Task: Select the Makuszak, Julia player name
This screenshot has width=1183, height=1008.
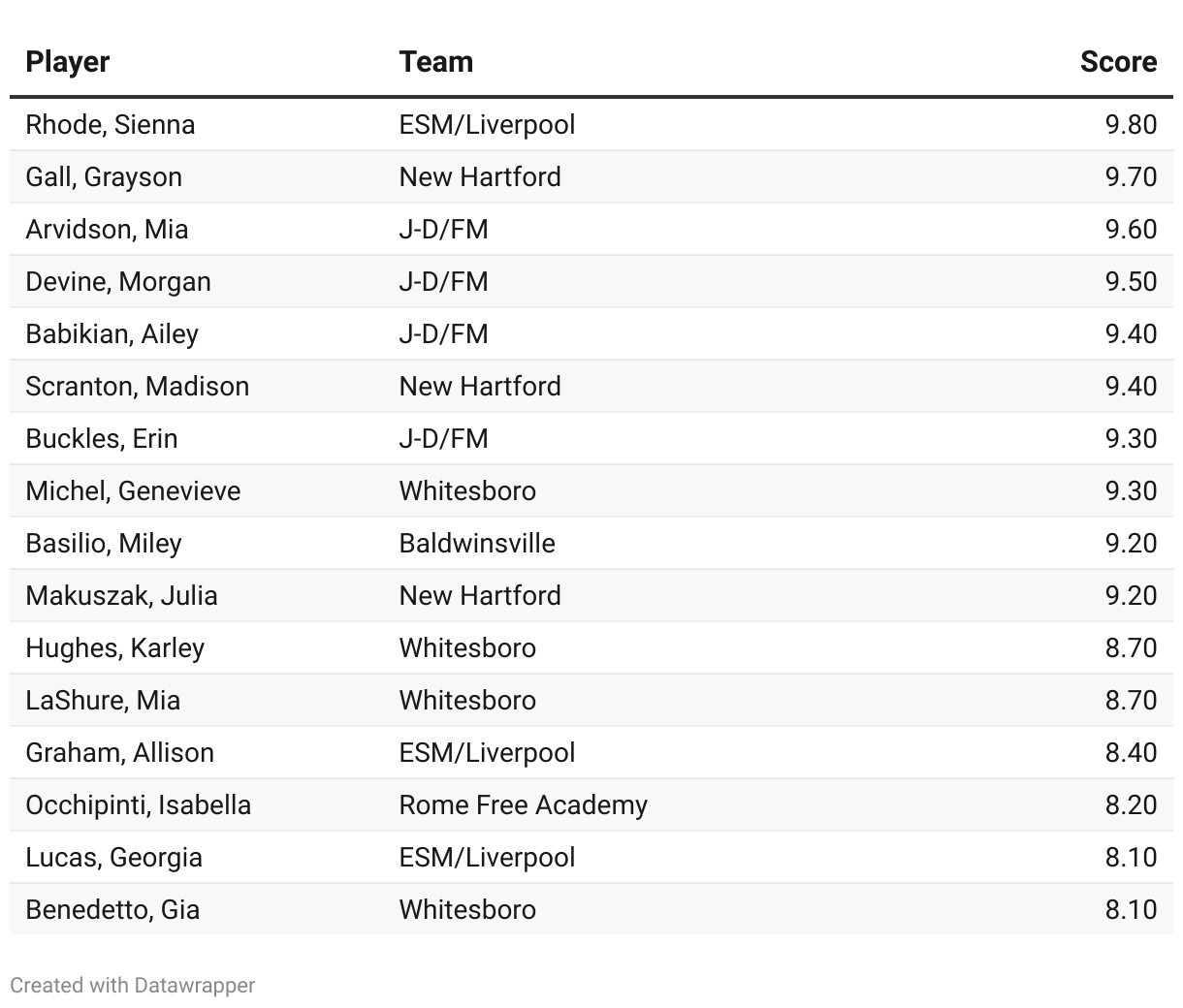Action: coord(121,596)
